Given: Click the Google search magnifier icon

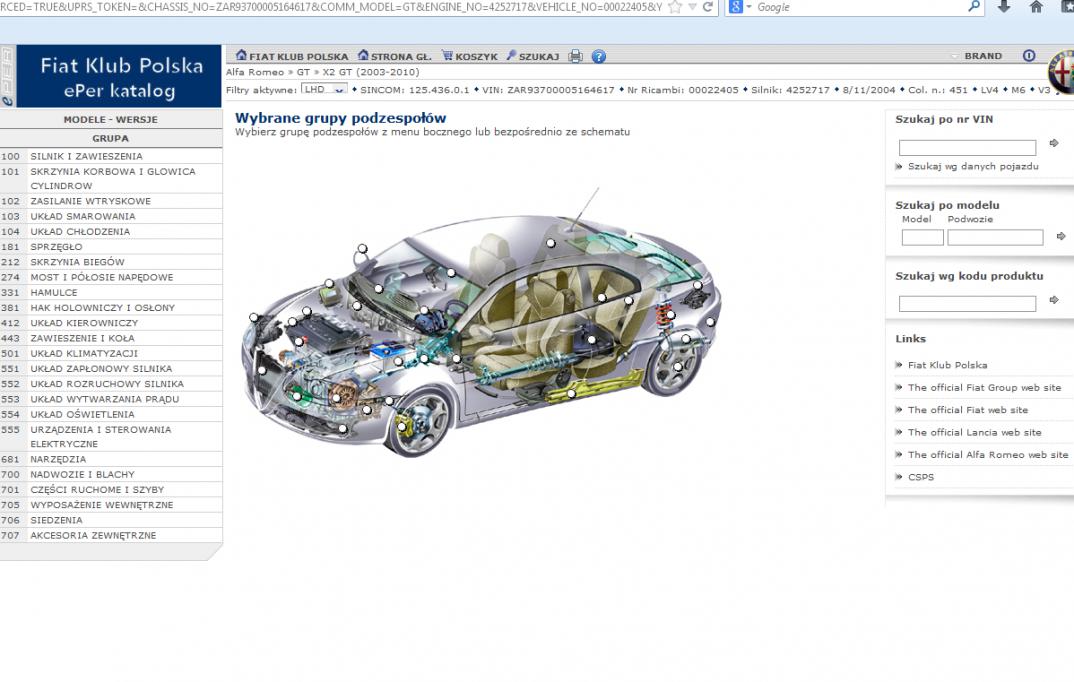Looking at the screenshot, I should (974, 7).
